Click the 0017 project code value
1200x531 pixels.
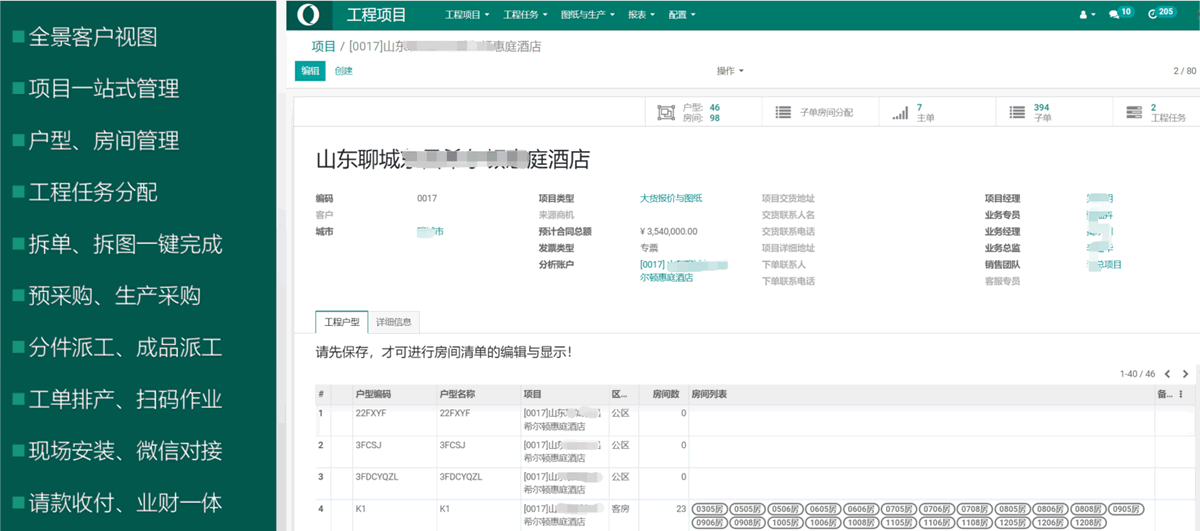[x=427, y=198]
